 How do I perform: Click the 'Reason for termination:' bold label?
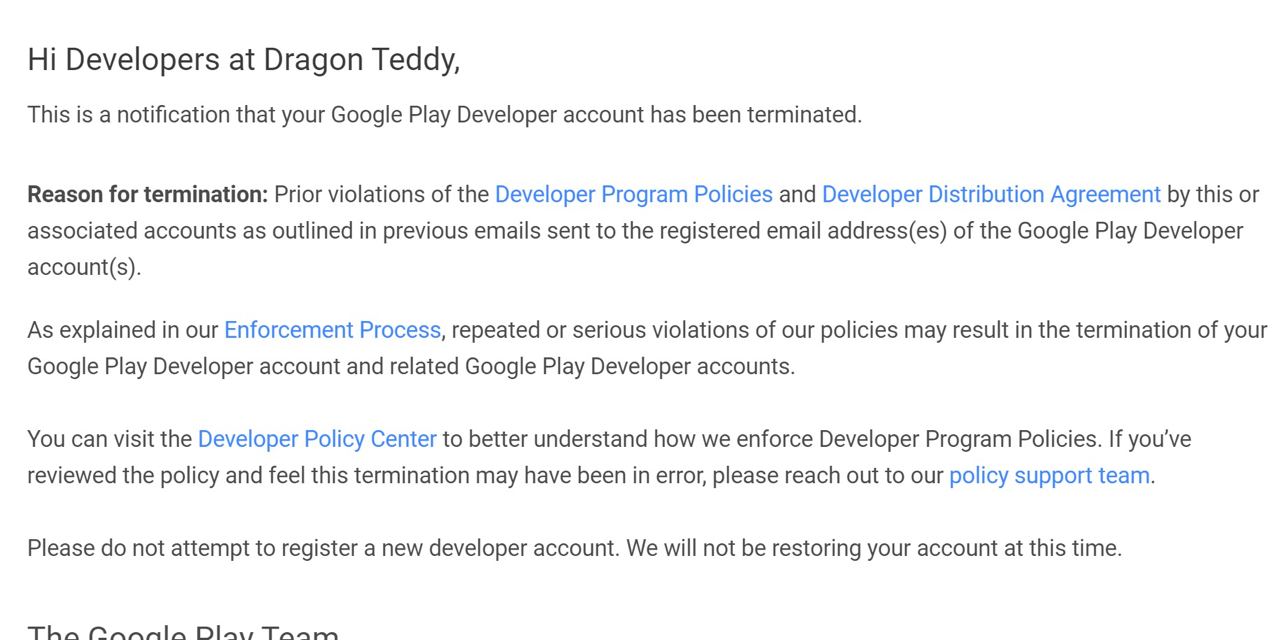(x=148, y=194)
